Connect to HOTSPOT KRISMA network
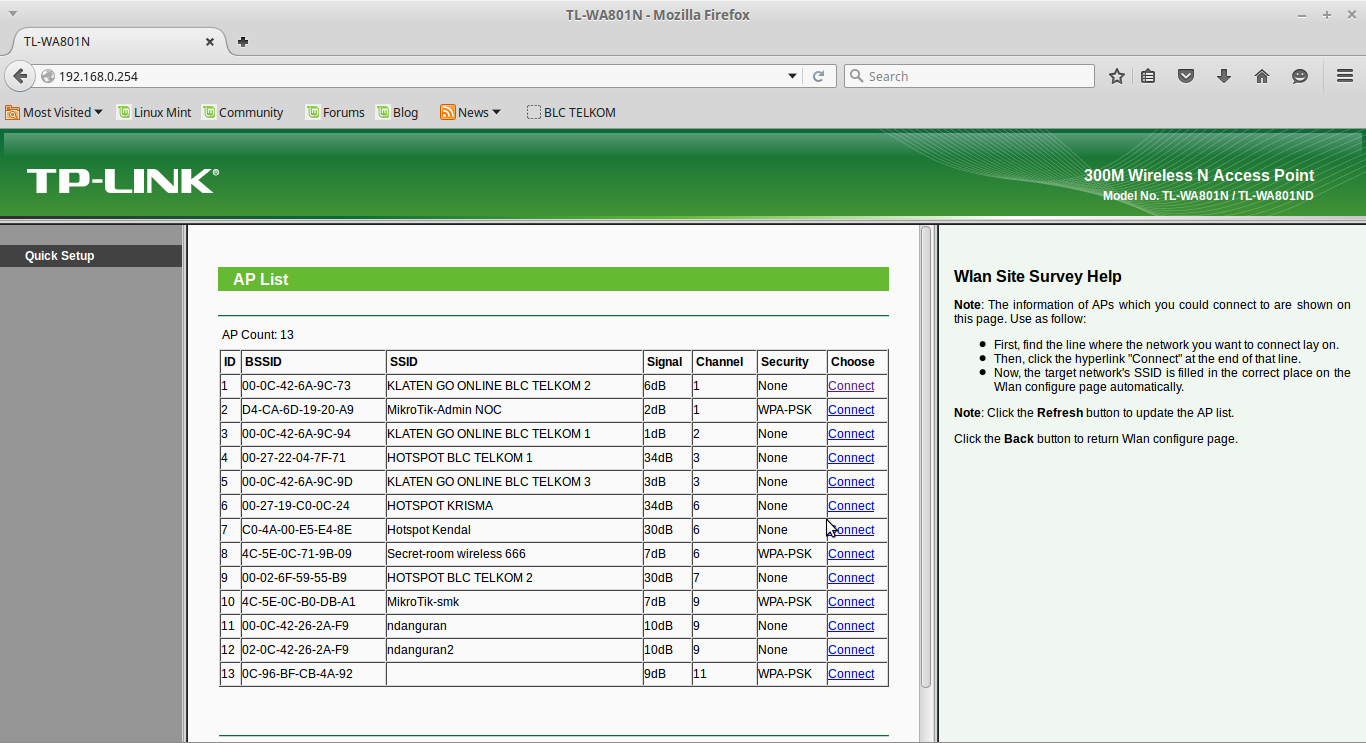Screen dimensions: 1366x743 pos(851,505)
